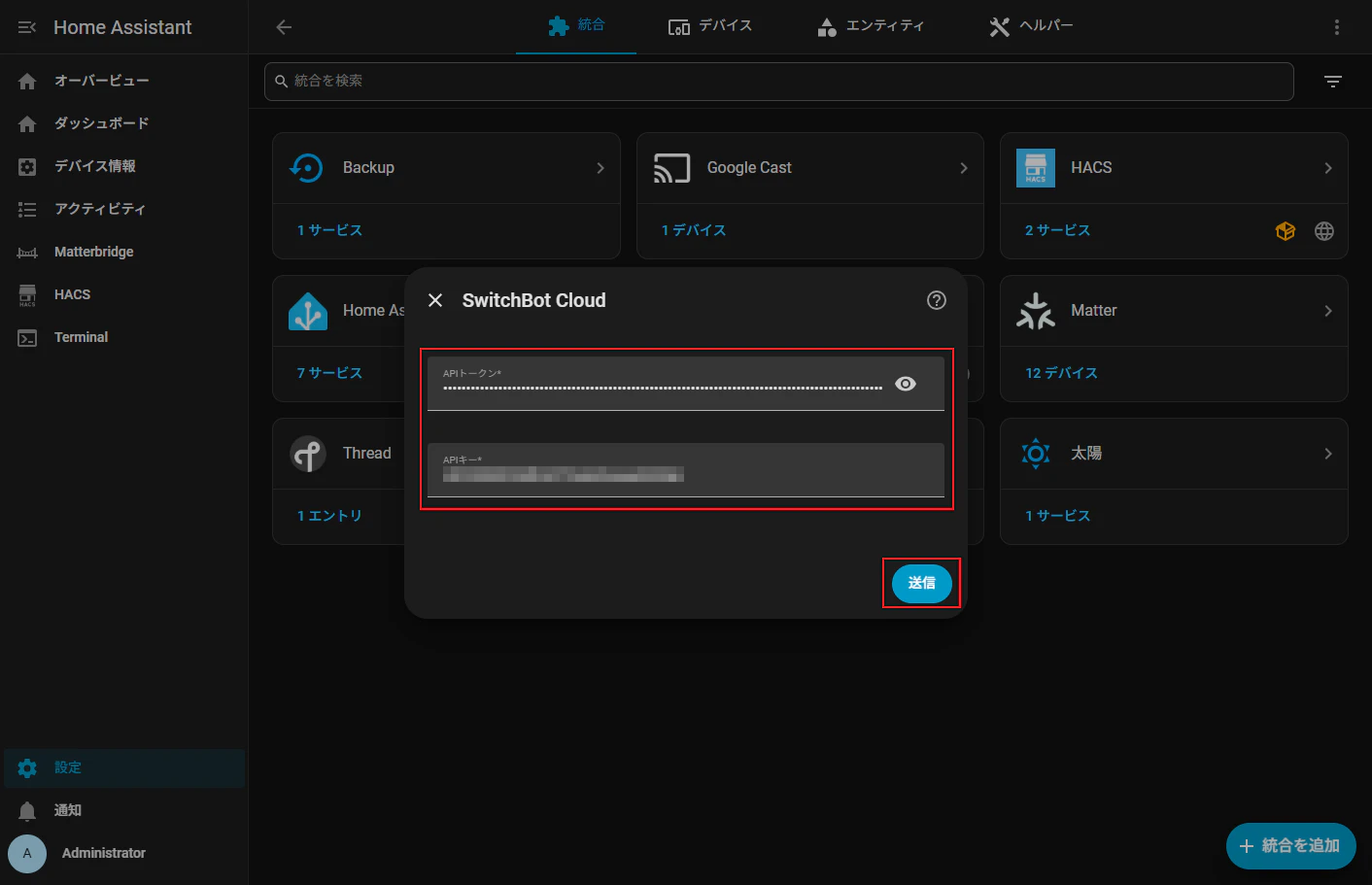Expand the Backup integration chevron
1372x885 pixels.
tap(600, 168)
